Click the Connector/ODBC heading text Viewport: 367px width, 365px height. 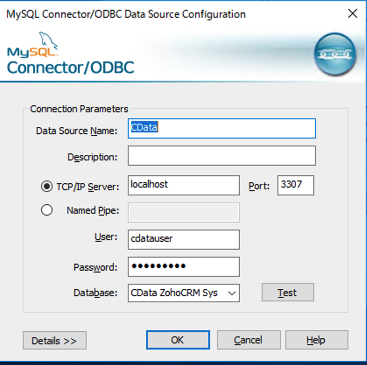[71, 68]
